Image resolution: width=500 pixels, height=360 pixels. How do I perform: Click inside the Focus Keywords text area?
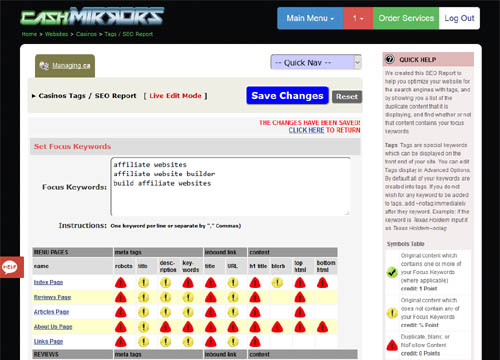[x=231, y=186]
